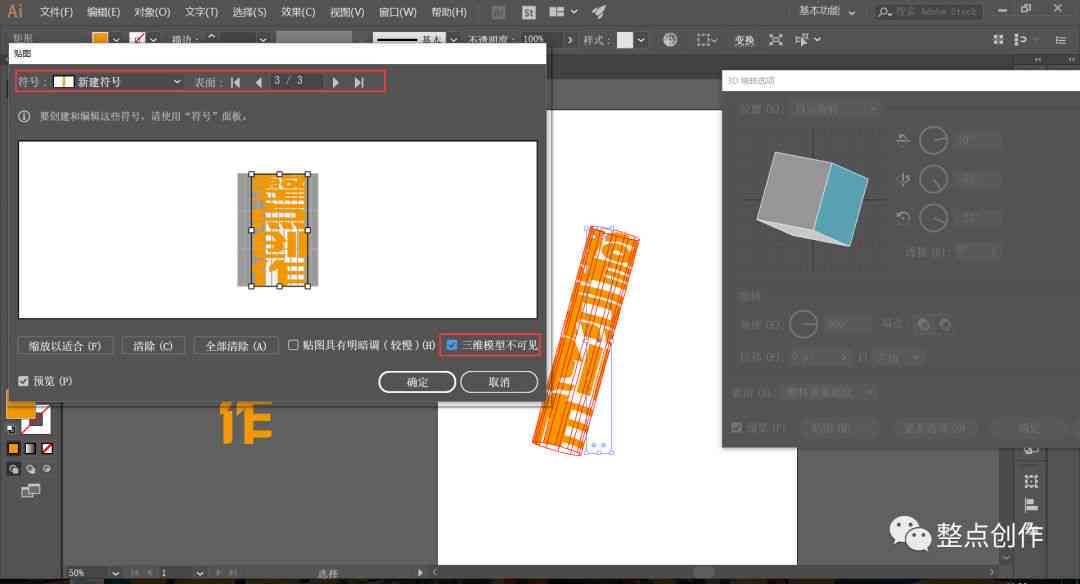Select the solid Color fill mode icon
This screenshot has width=1080, height=584.
point(13,448)
